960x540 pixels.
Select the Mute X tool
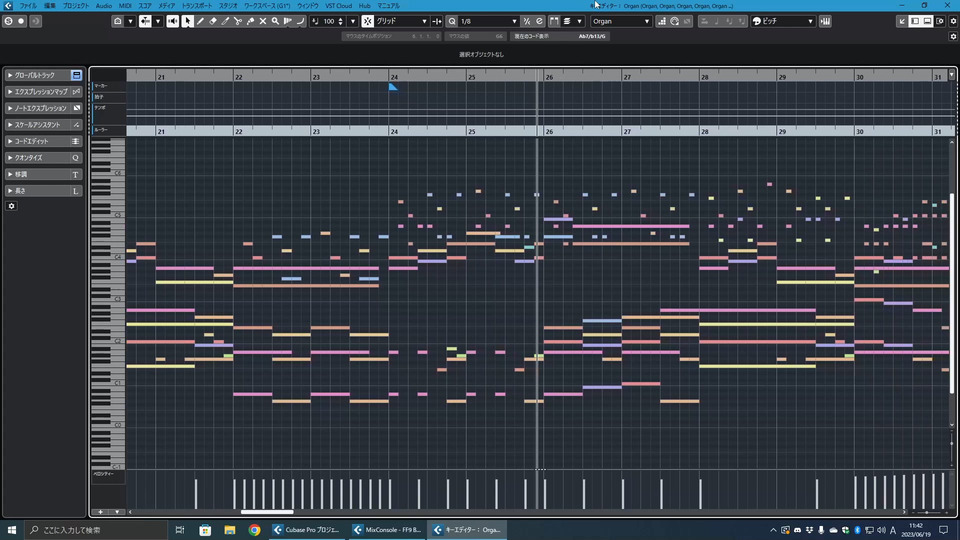[x=263, y=21]
